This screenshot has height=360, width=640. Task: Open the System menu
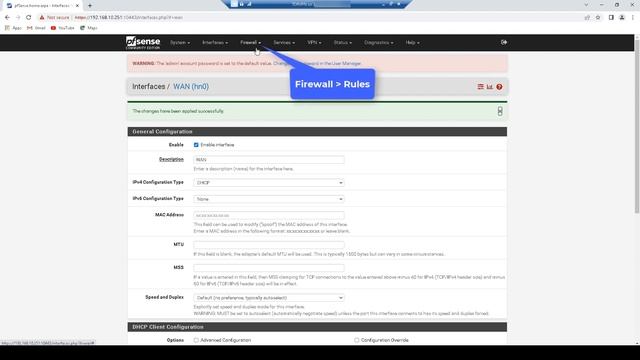click(180, 42)
